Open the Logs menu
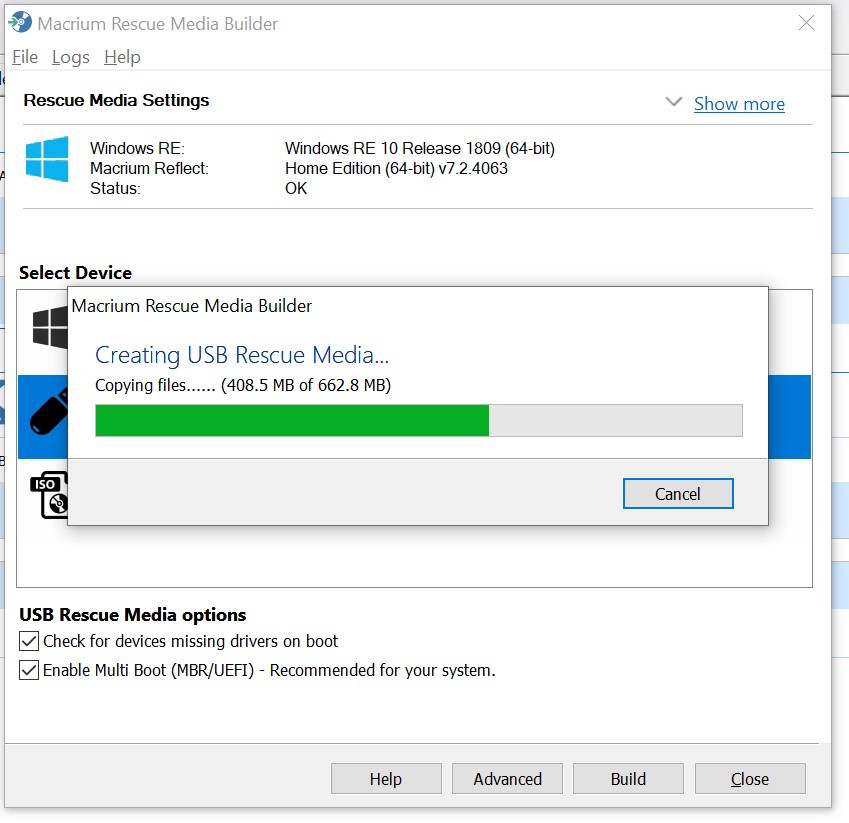 [70, 57]
